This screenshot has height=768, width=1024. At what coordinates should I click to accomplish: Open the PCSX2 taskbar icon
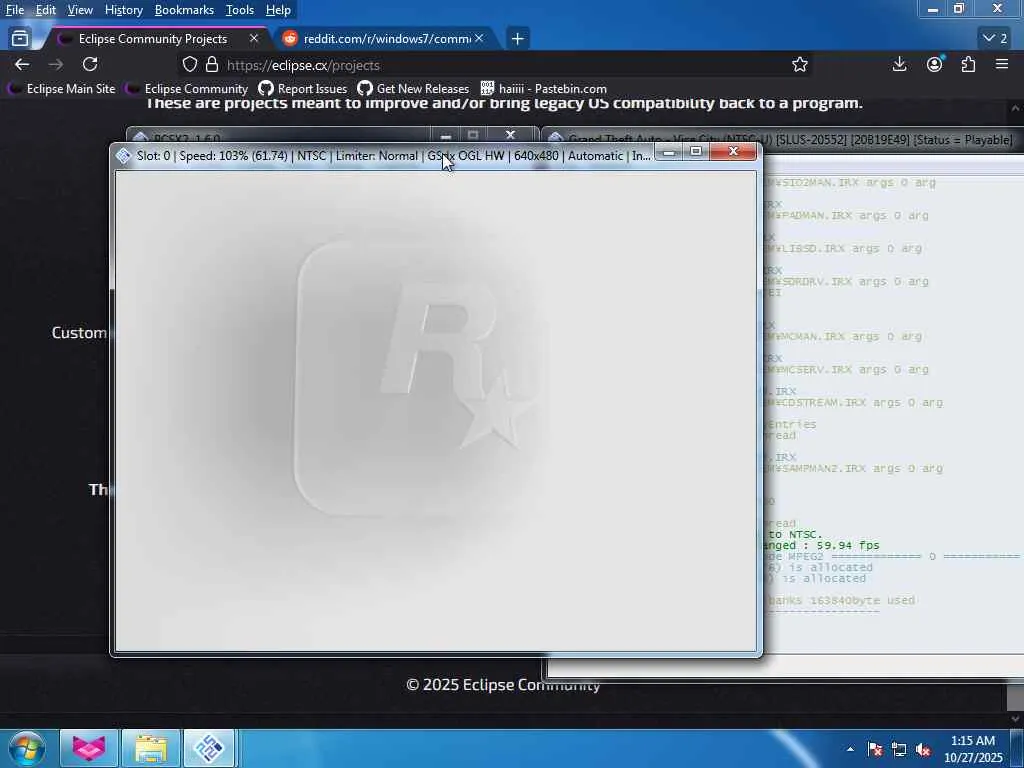point(209,748)
